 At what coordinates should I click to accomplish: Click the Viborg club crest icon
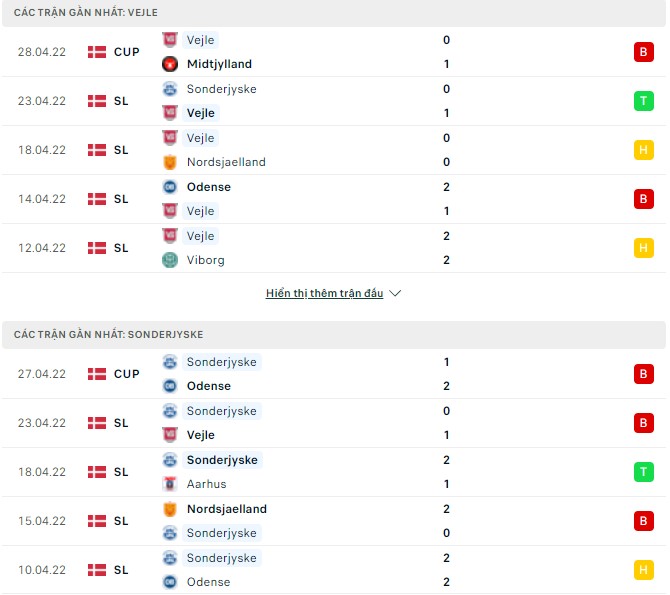pos(169,260)
